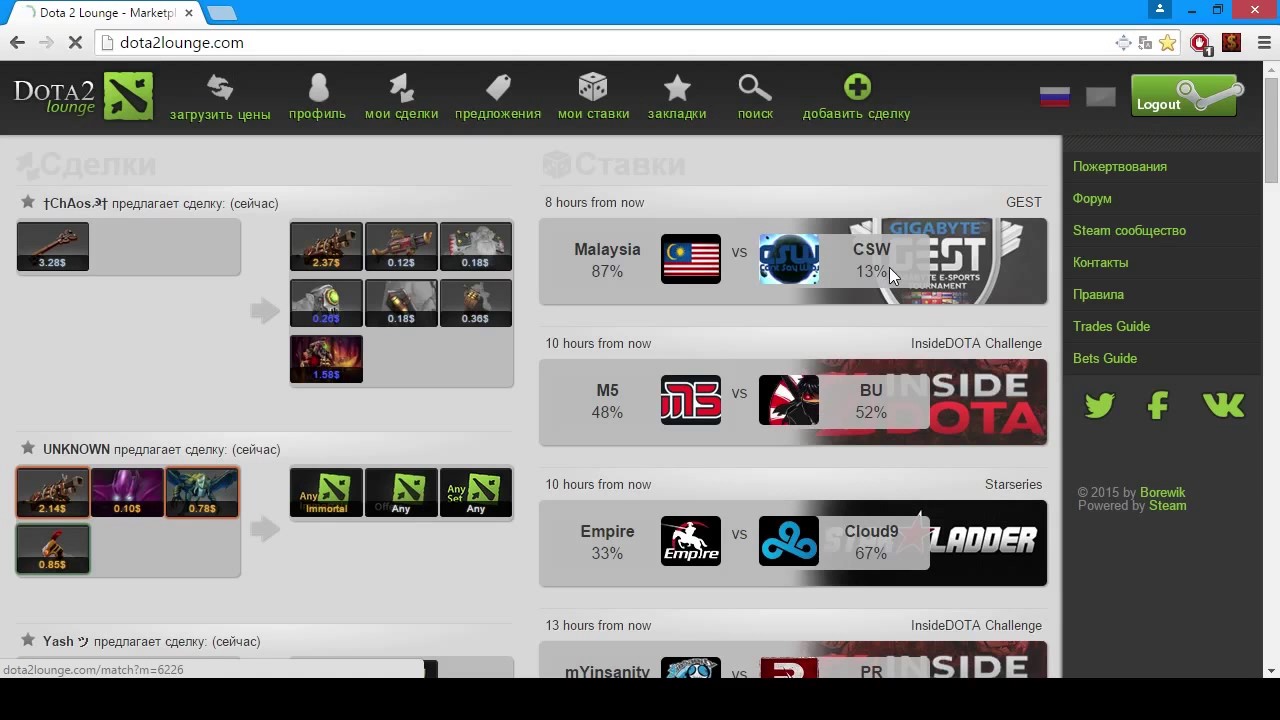The width and height of the screenshot is (1280, 720).
Task: Open the Facebook icon in sidebar
Action: click(x=1158, y=405)
